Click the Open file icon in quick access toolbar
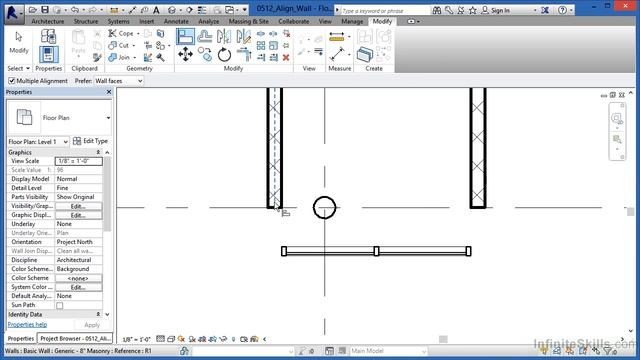The height and width of the screenshot is (360, 640). point(33,10)
